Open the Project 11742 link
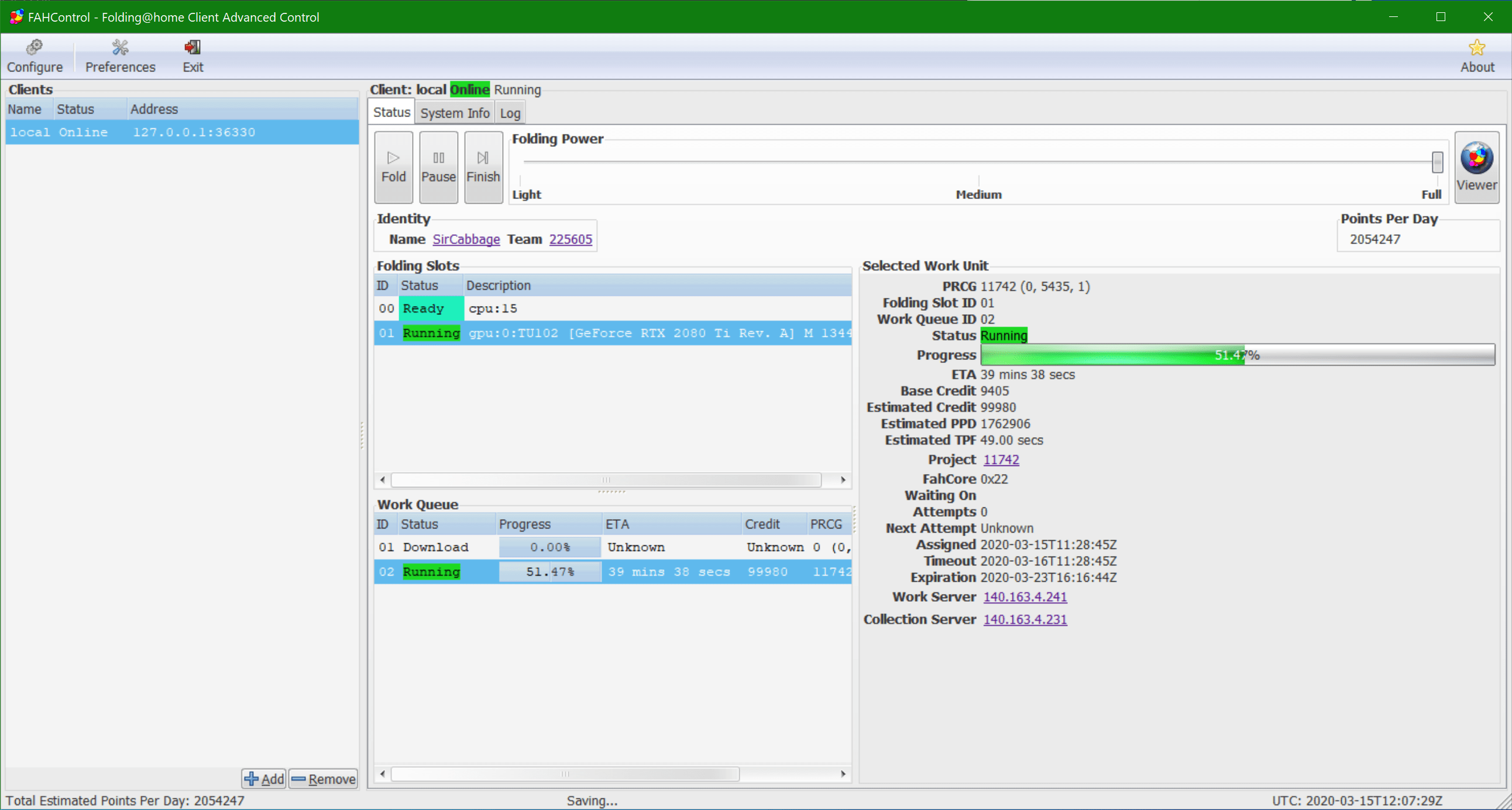1512x810 pixels. pos(1001,459)
